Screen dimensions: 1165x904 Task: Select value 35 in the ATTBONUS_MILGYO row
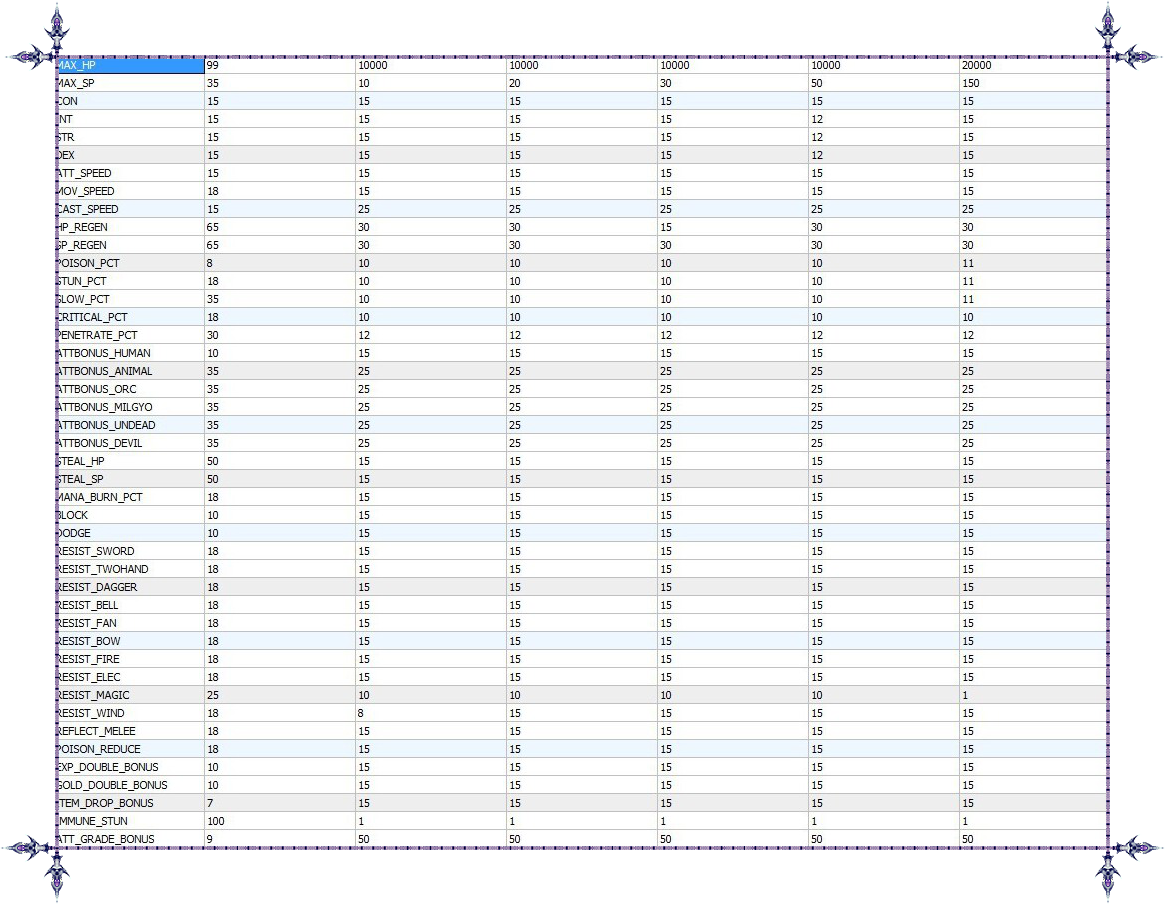point(212,407)
